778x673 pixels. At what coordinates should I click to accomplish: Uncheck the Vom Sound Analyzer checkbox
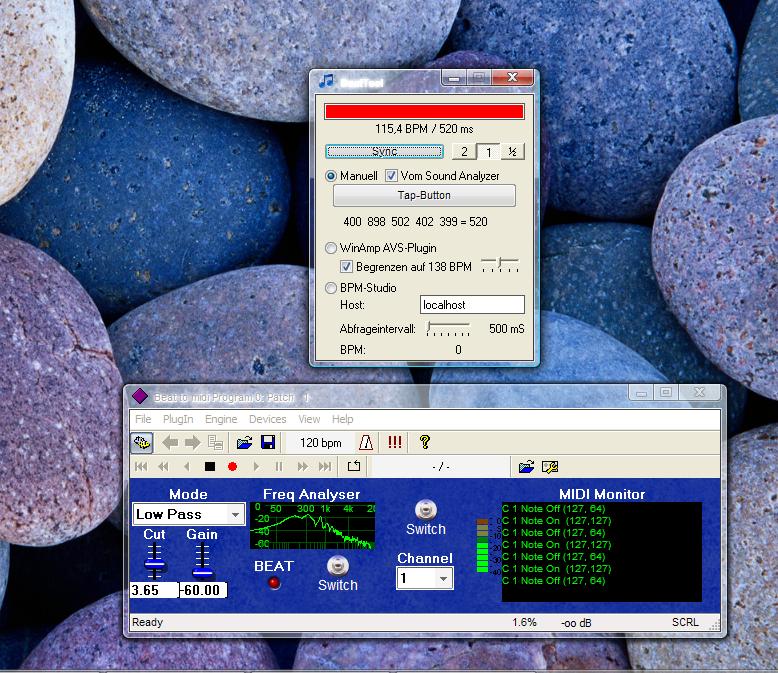point(392,176)
